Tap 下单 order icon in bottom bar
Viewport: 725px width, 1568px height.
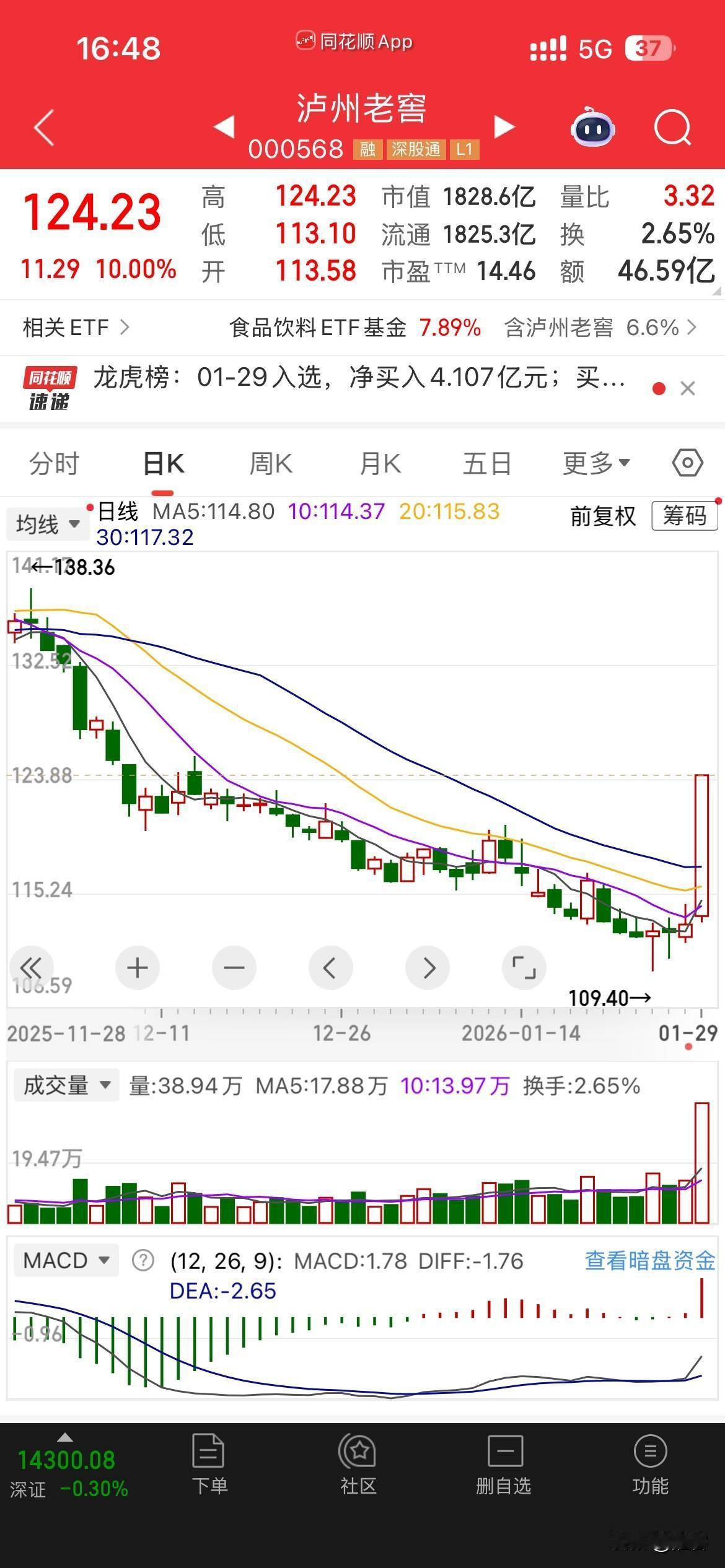pyautogui.click(x=209, y=1451)
